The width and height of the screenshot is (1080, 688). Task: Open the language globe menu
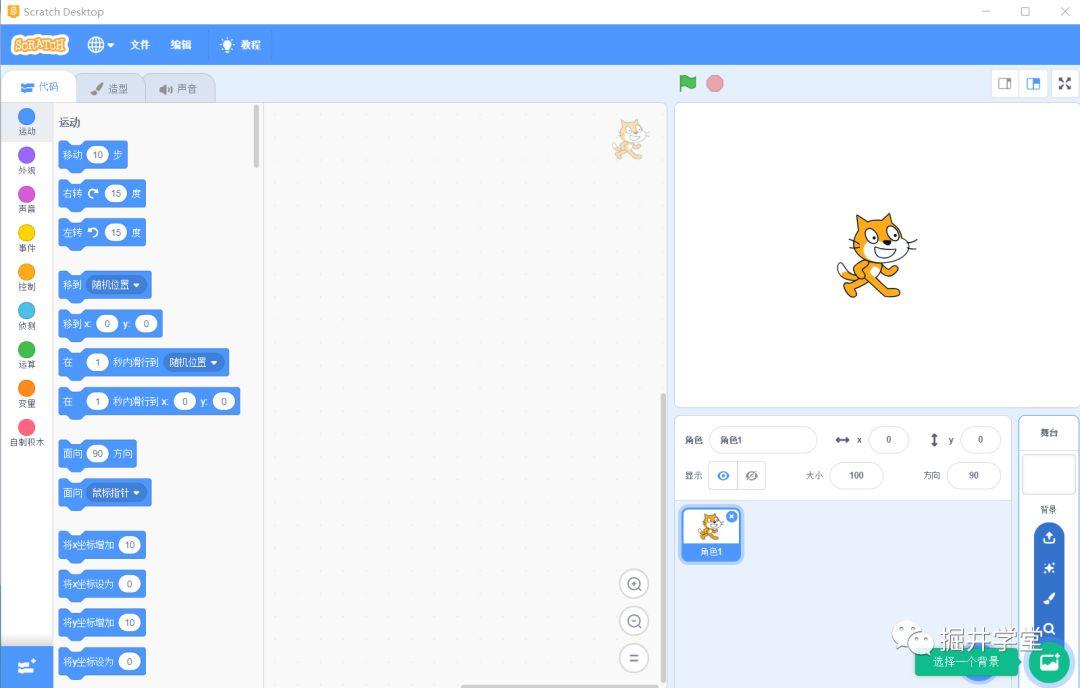pyautogui.click(x=100, y=45)
